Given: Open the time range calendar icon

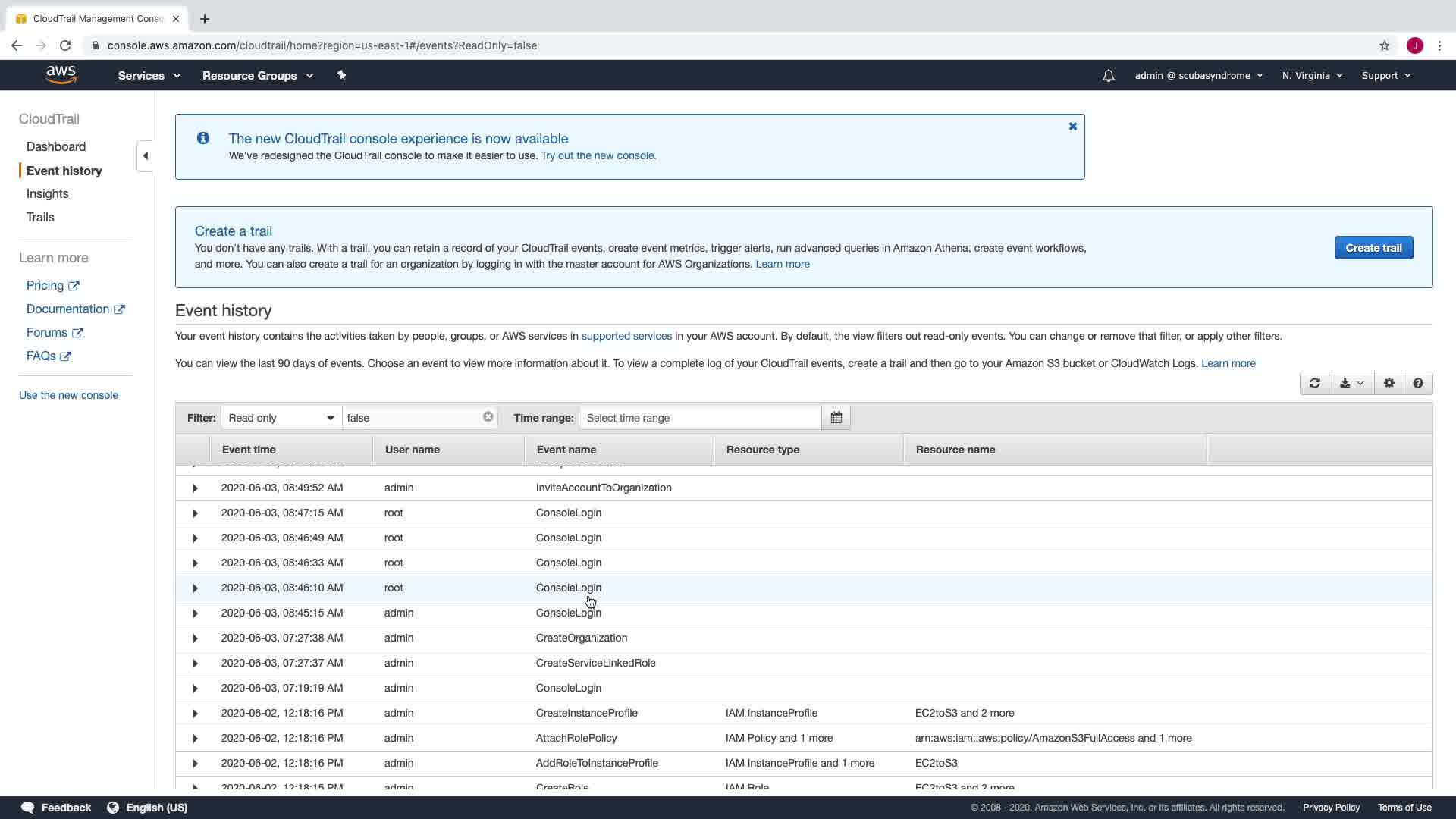Looking at the screenshot, I should tap(836, 418).
